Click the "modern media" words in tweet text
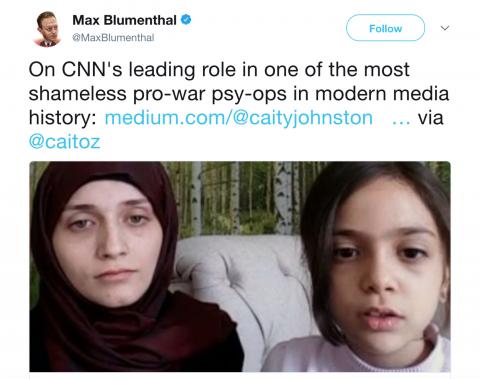480x379 pixels. (x=382, y=94)
